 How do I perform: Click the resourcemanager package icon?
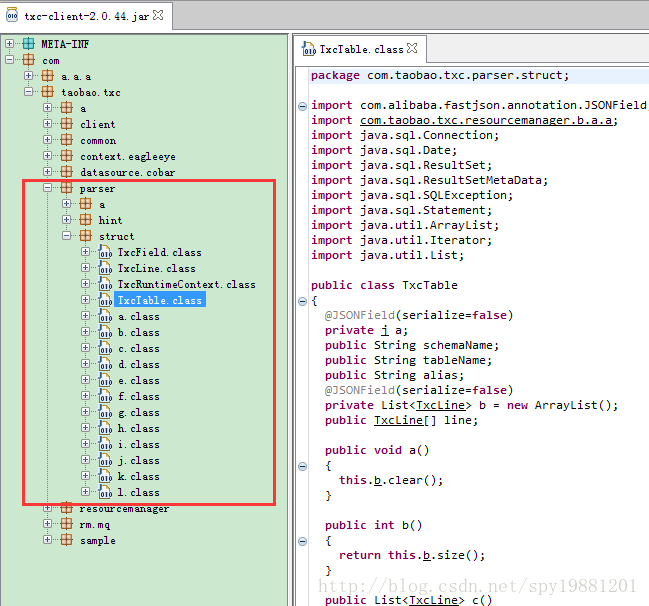(66, 508)
